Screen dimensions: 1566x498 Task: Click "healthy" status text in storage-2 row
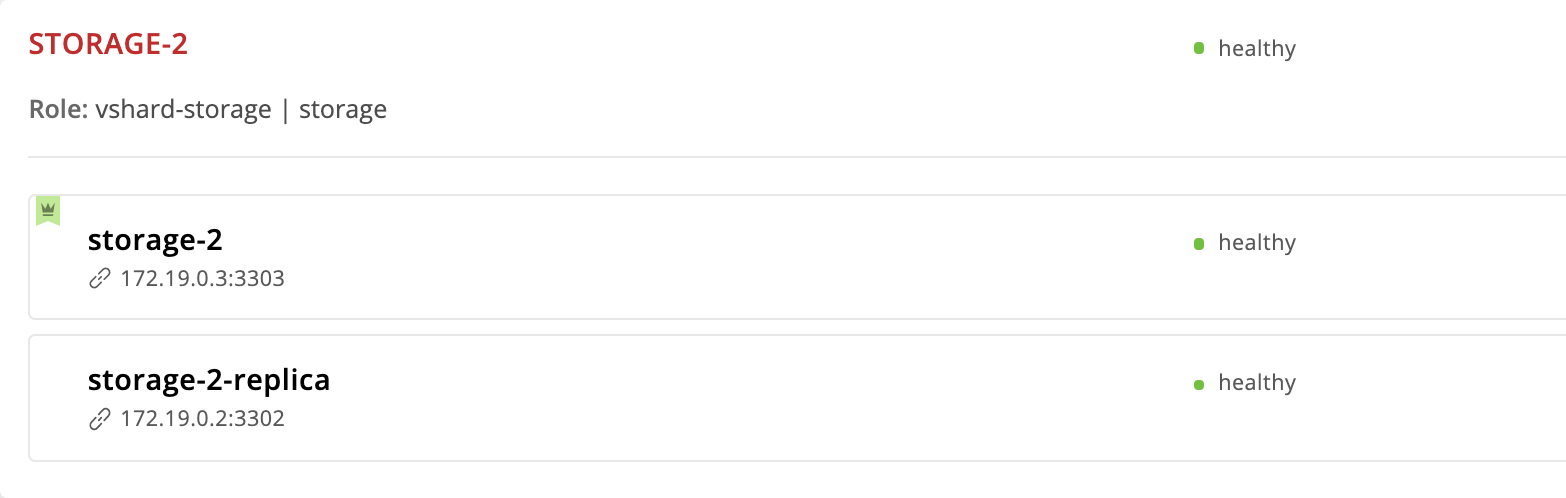1257,243
